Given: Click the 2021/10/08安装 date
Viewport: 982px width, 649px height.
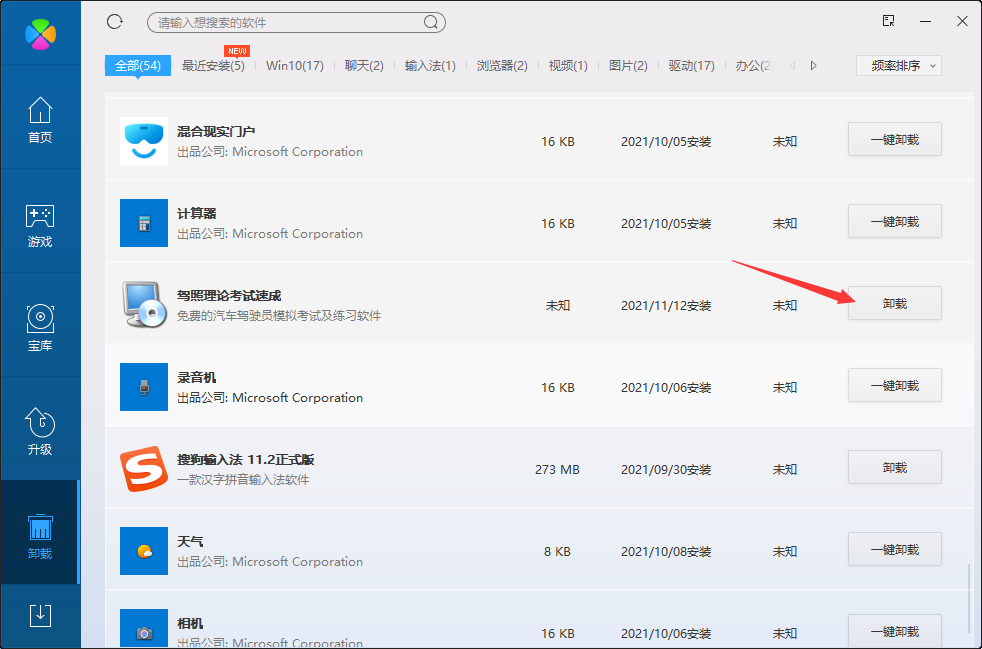Looking at the screenshot, I should (x=666, y=551).
